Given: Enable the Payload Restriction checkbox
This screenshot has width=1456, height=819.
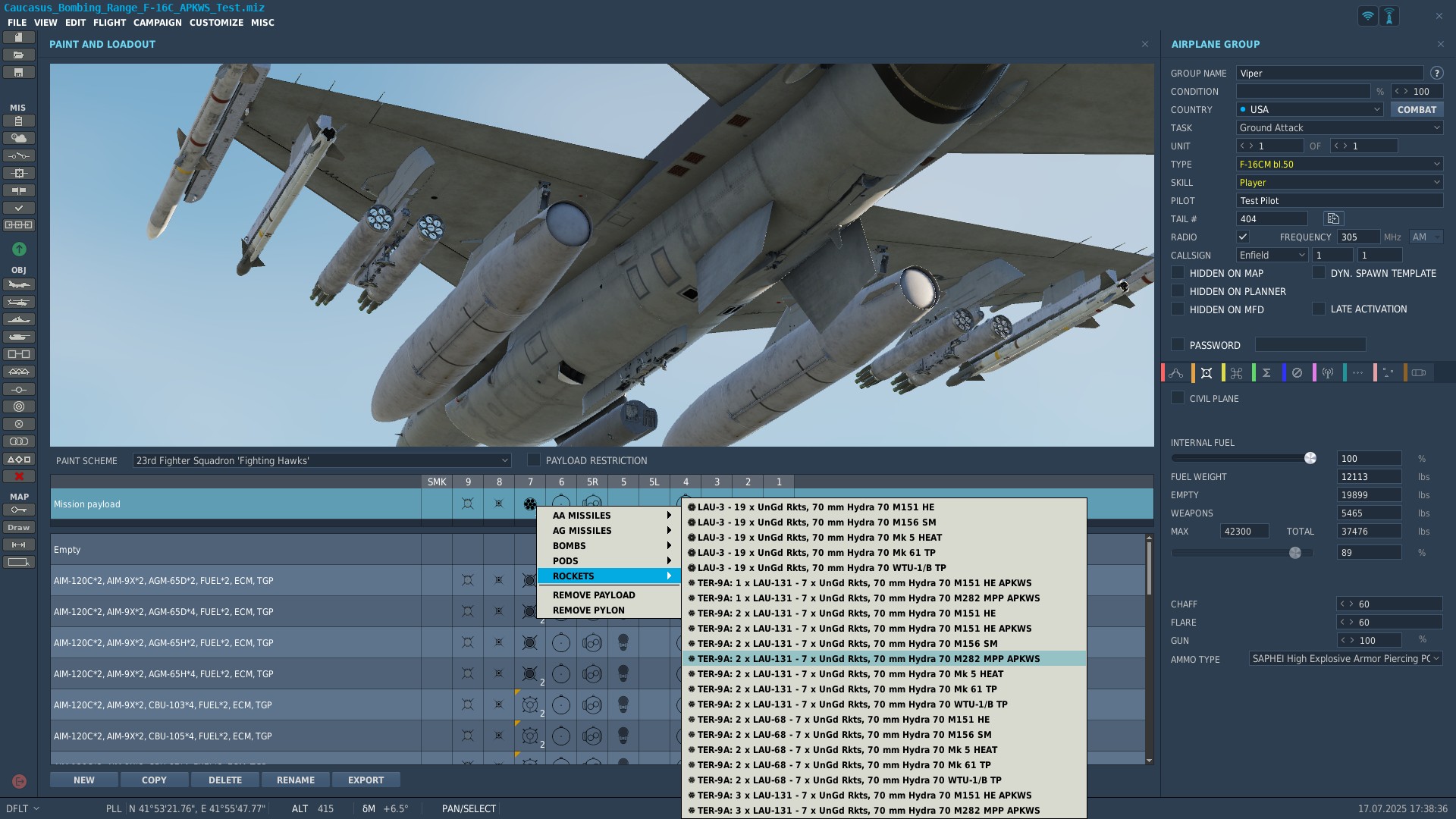Looking at the screenshot, I should (534, 460).
